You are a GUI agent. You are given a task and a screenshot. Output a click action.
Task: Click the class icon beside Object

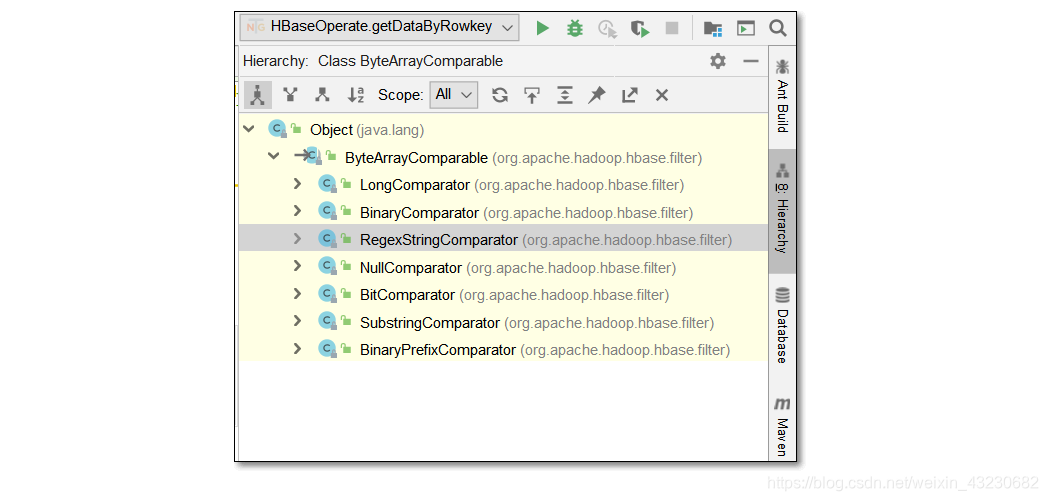277,129
